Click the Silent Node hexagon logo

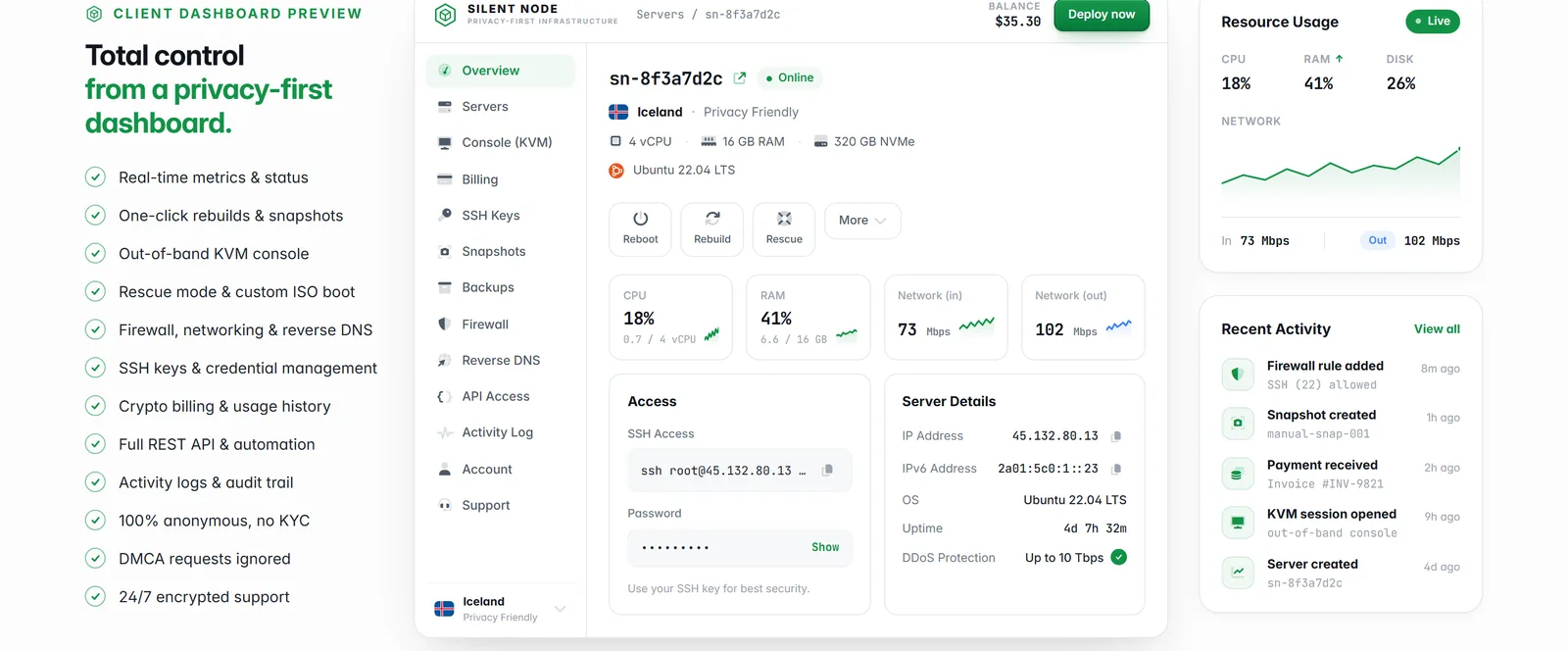tap(445, 15)
